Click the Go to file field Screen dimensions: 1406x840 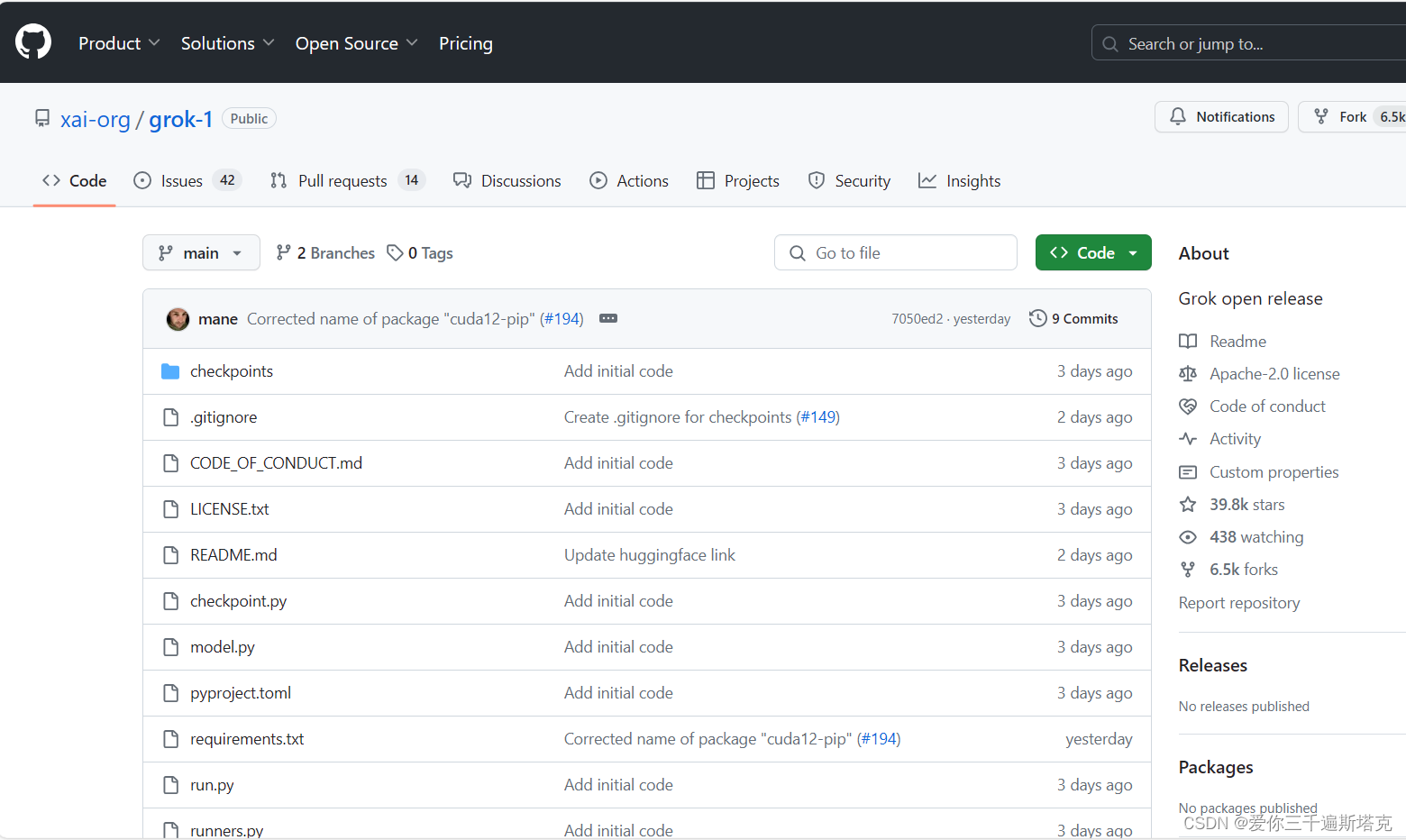tap(896, 252)
